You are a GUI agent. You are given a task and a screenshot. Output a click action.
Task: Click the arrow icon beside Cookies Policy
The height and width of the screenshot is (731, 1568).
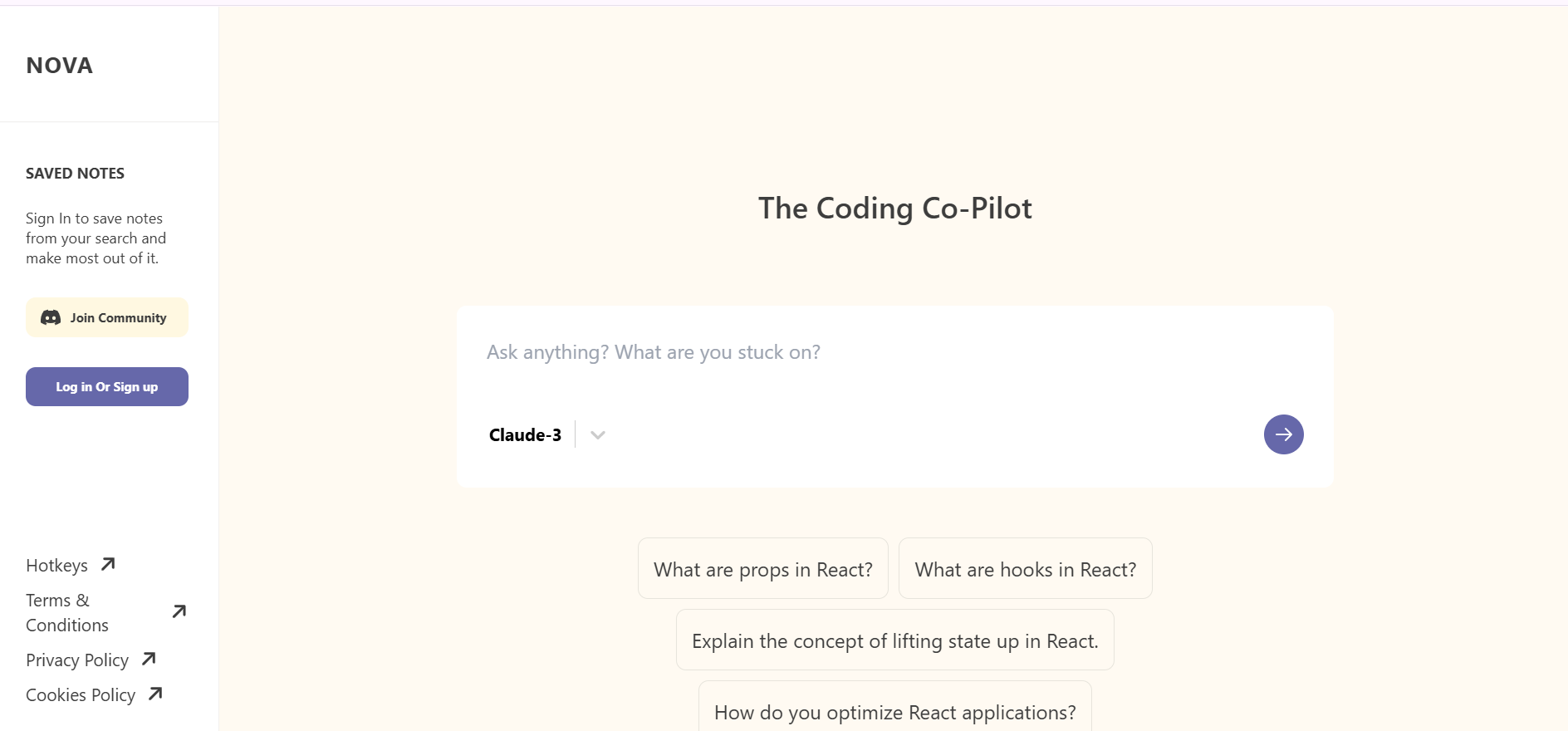click(155, 694)
